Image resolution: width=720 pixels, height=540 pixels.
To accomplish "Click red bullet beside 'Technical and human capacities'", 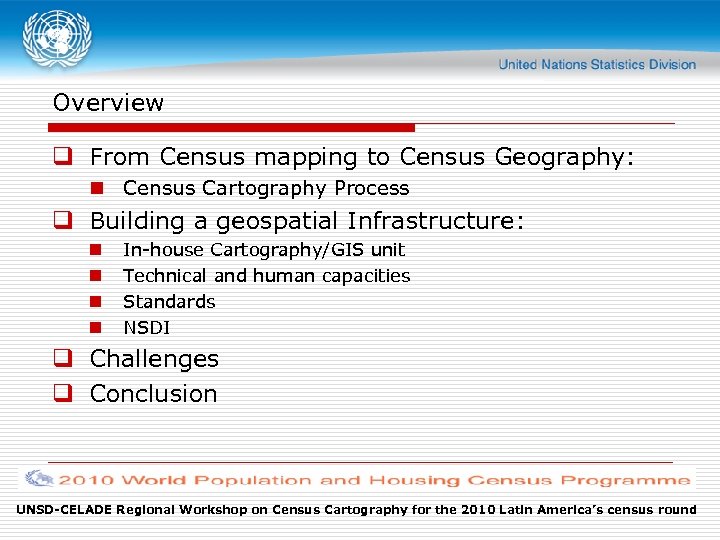I will click(x=96, y=276).
